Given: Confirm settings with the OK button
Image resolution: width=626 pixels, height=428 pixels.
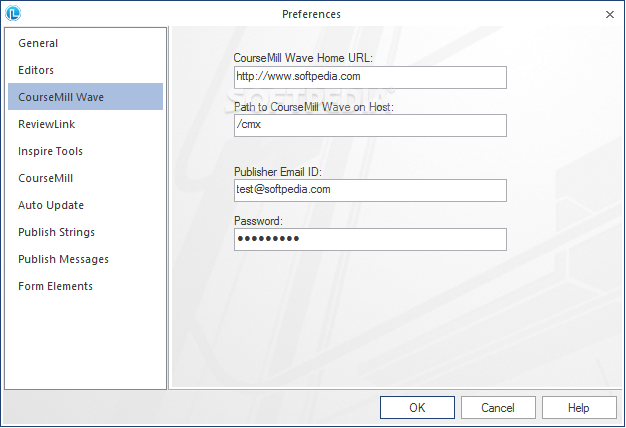Looking at the screenshot, I should 417,408.
